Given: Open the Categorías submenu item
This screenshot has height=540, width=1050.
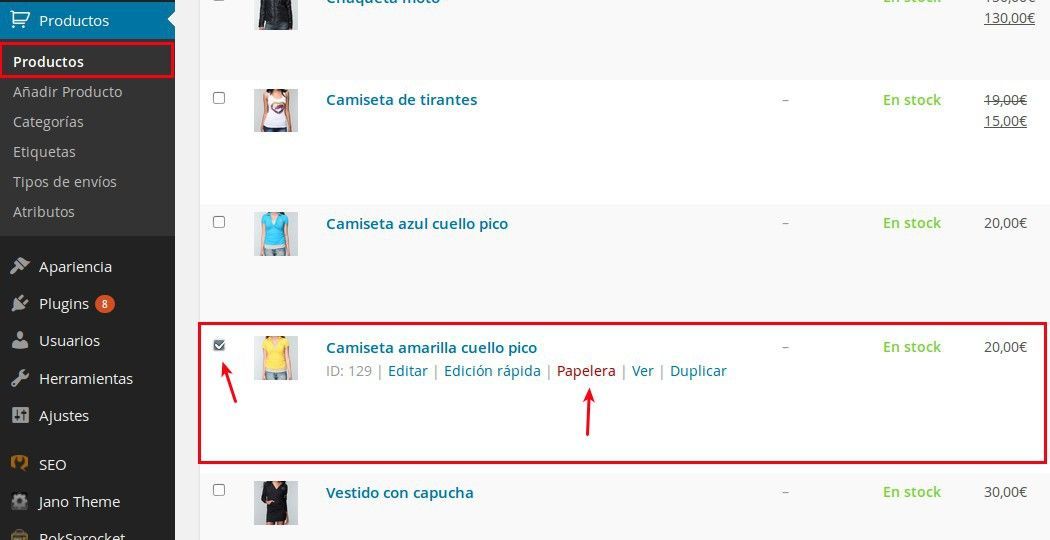Looking at the screenshot, I should click(x=48, y=122).
